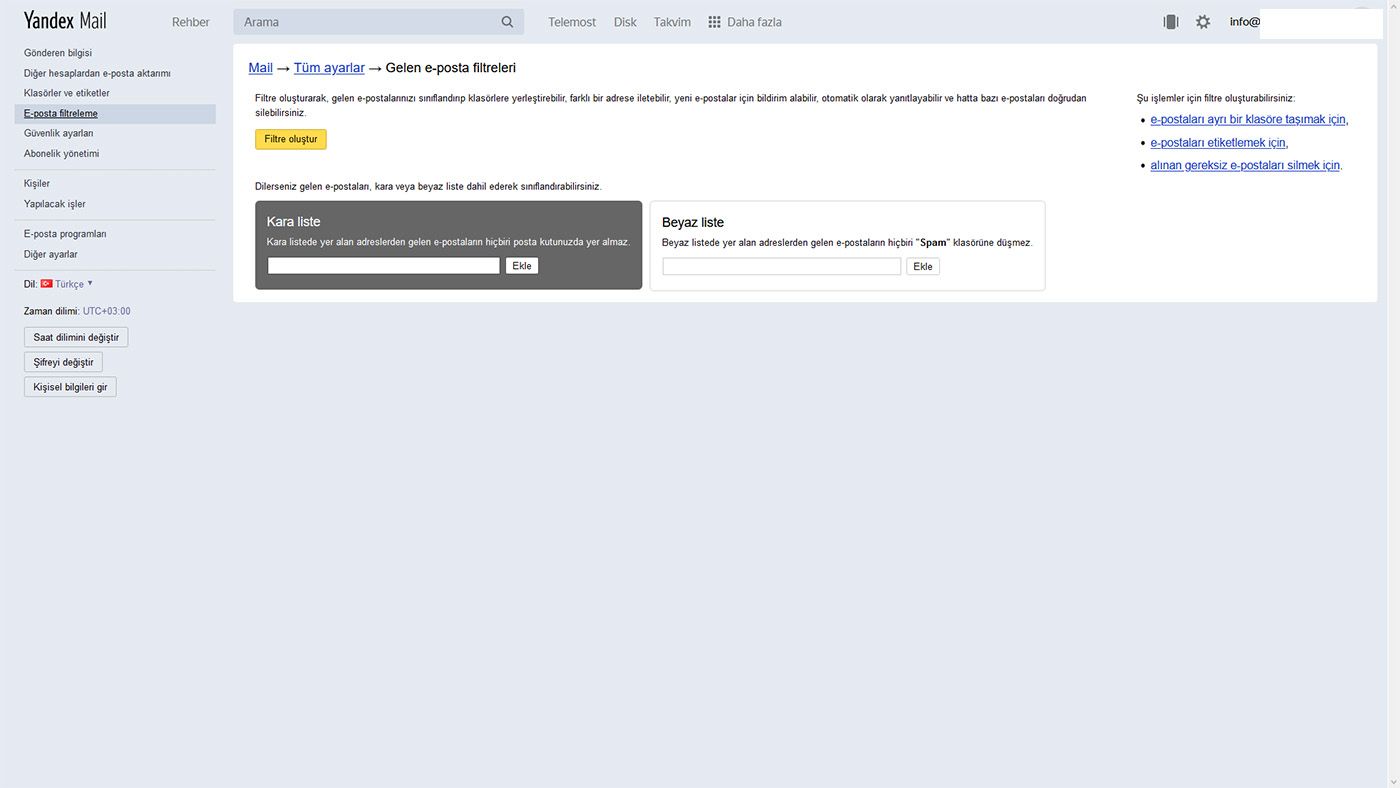Open Güvenlik ayarları

point(59,133)
